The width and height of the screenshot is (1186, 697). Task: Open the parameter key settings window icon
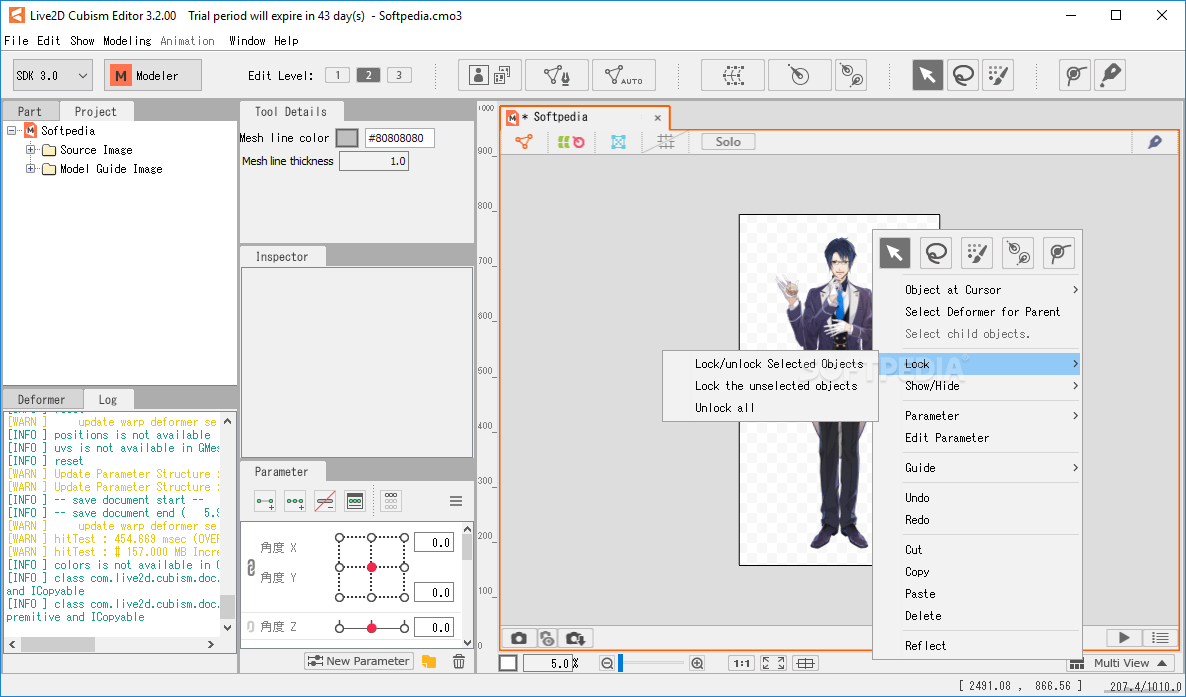[x=355, y=501]
